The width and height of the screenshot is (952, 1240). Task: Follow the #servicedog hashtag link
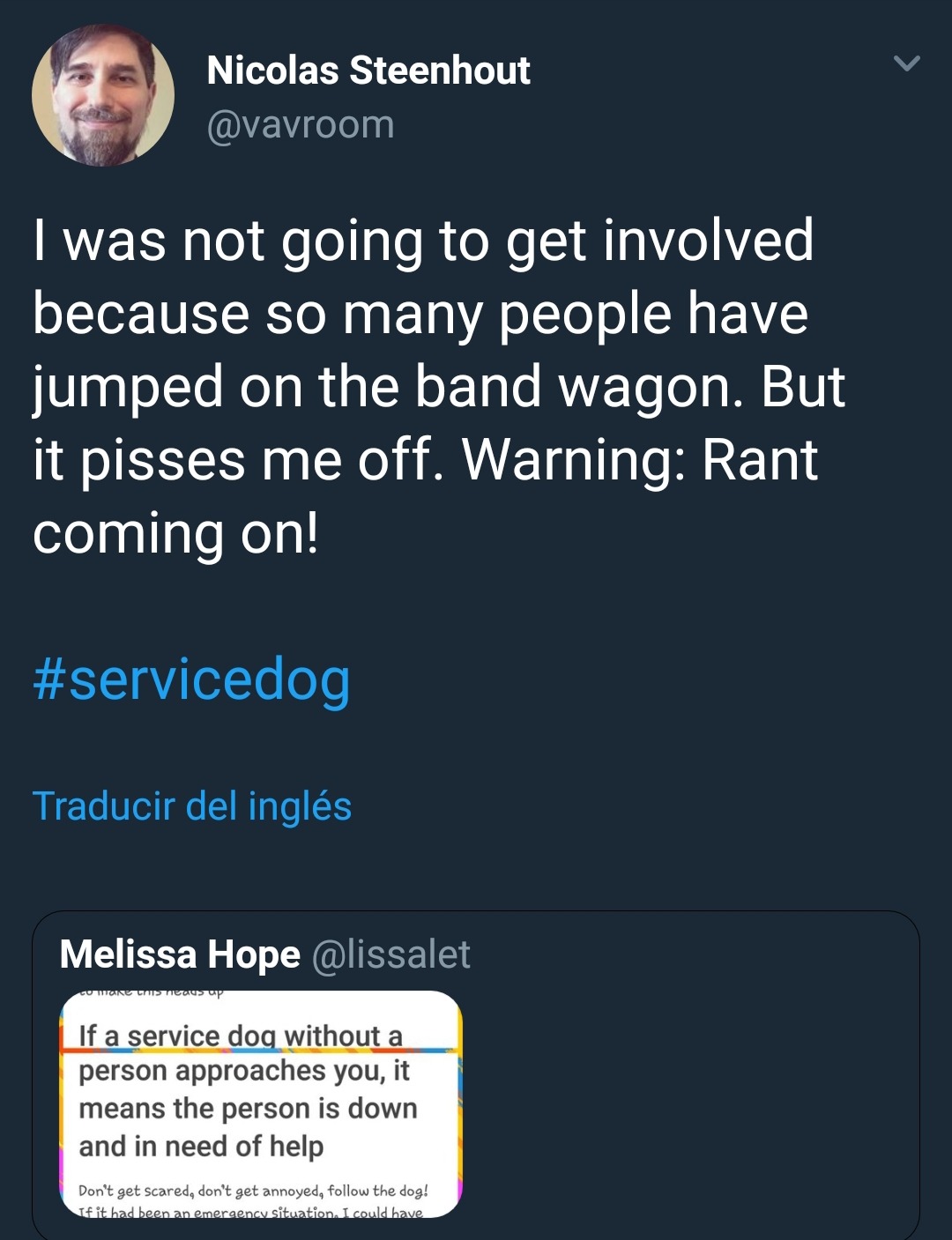191,679
